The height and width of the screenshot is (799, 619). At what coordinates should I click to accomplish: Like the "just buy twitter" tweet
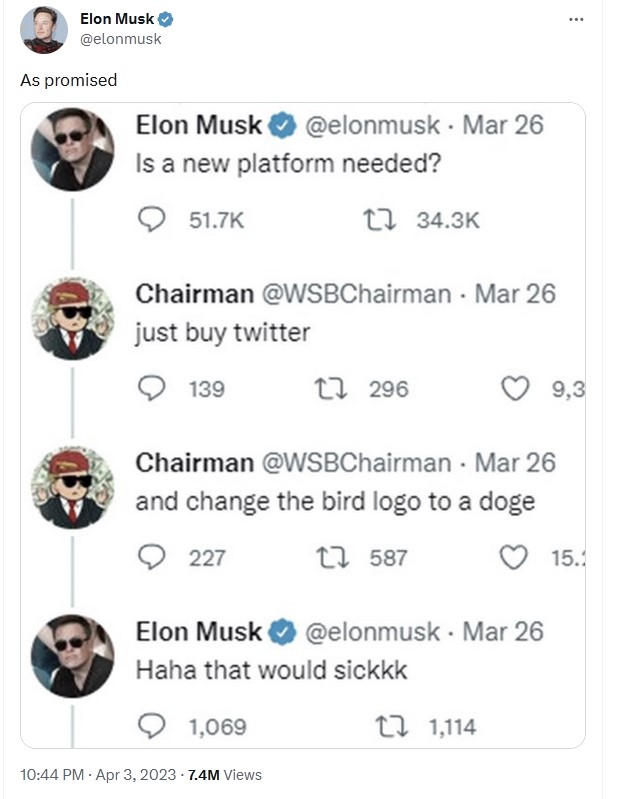(514, 389)
